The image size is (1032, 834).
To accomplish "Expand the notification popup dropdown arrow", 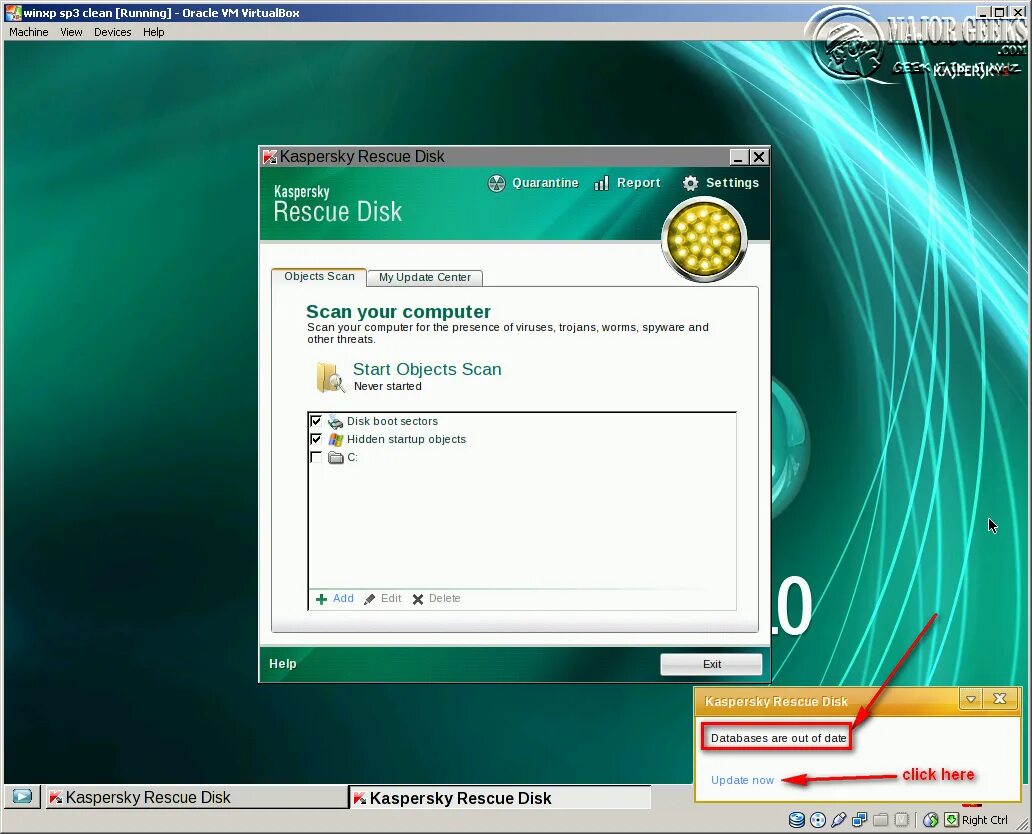I will (x=971, y=699).
